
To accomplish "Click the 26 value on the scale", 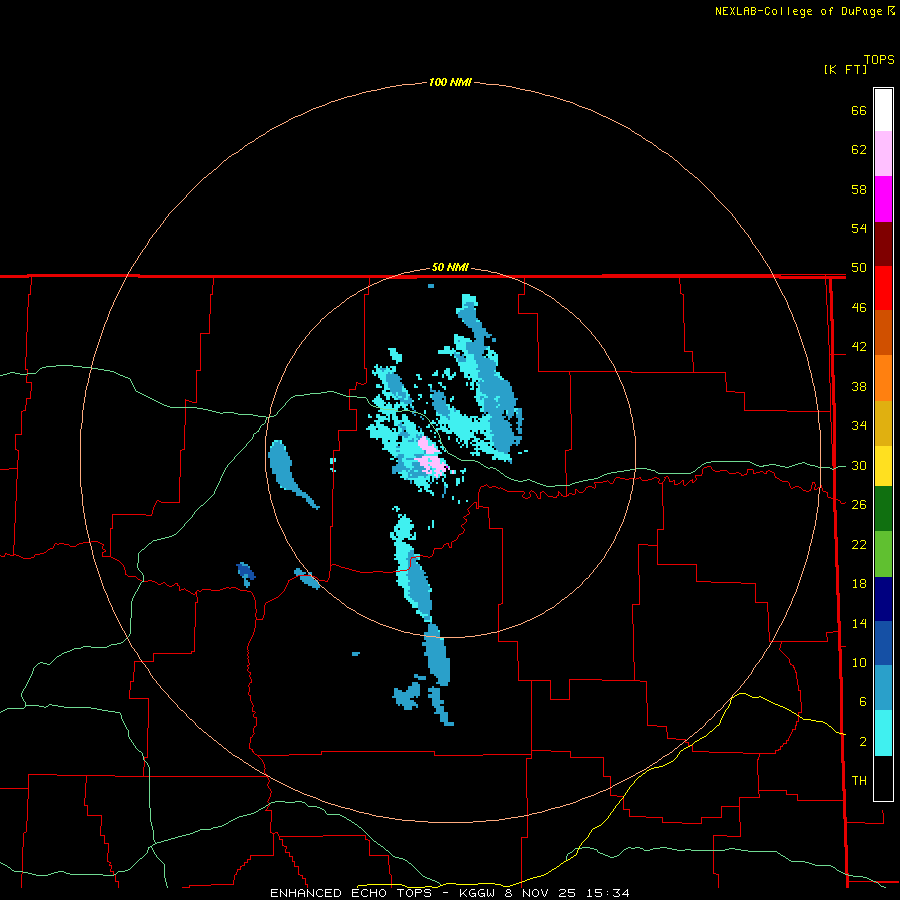I will coord(859,505).
